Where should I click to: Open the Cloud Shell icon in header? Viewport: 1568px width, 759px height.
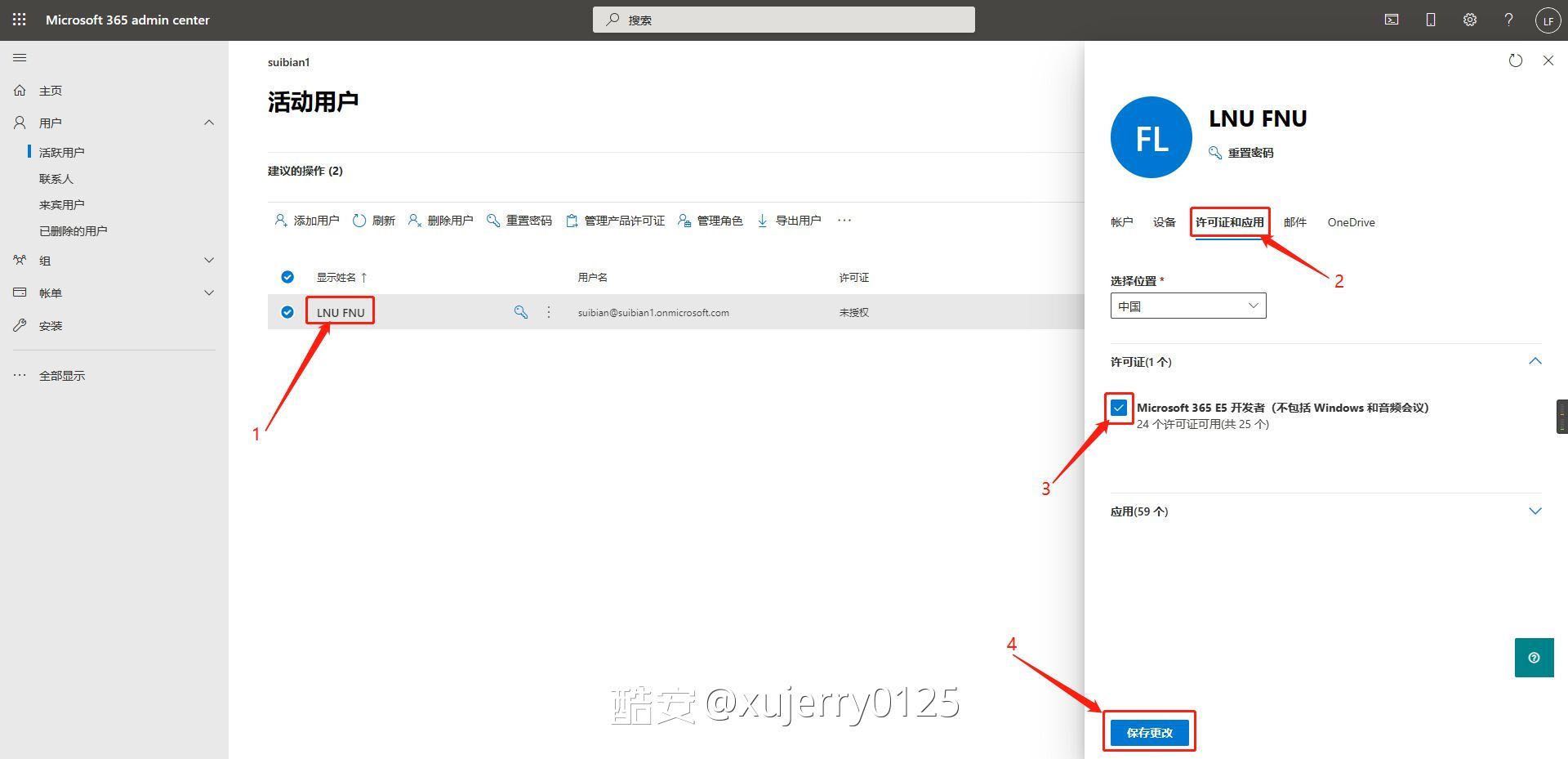1392,20
